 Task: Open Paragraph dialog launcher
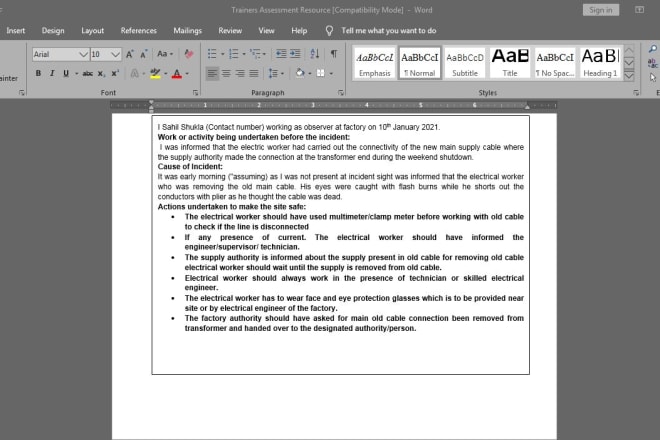tap(341, 93)
